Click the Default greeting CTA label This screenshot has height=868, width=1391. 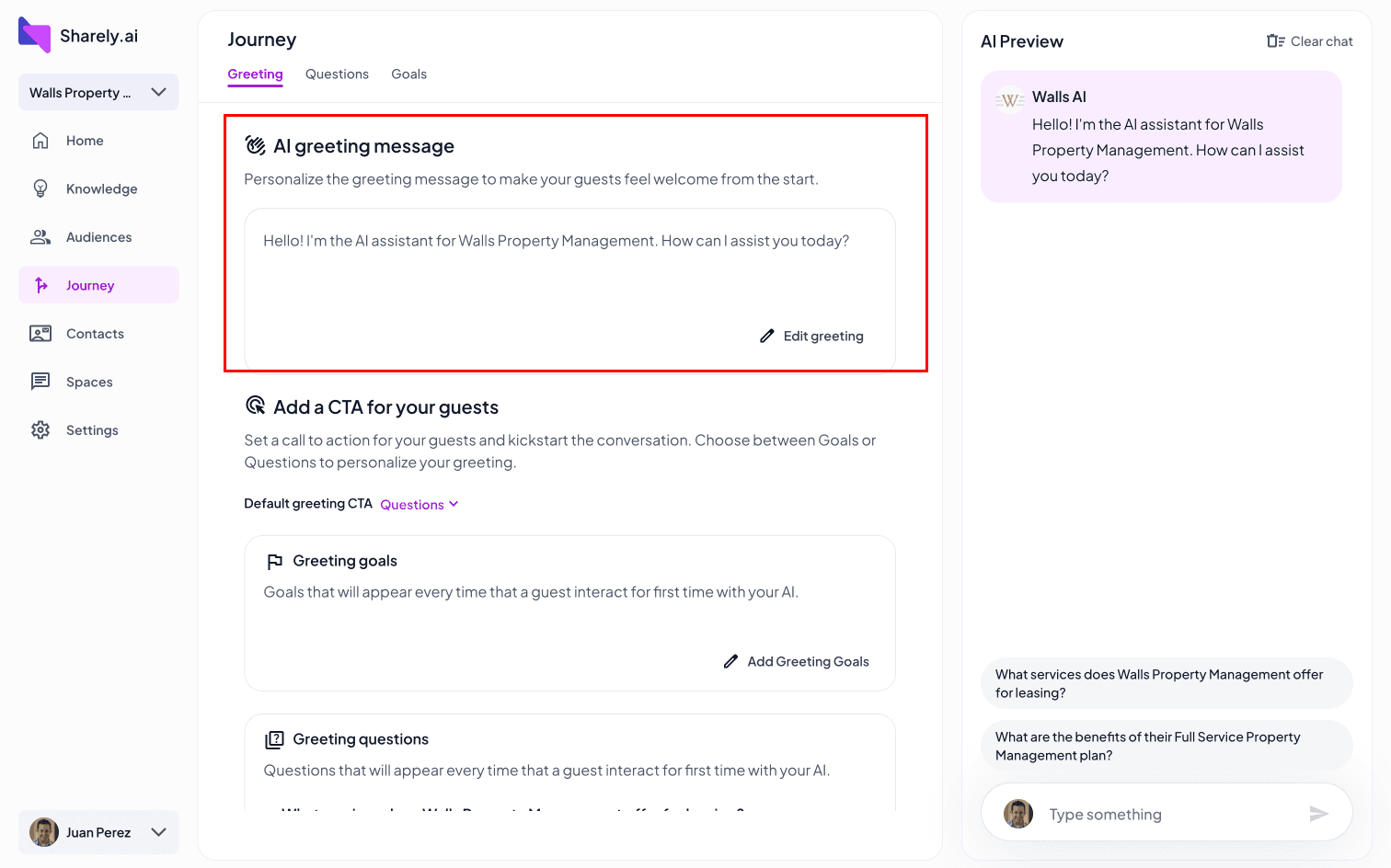(x=308, y=504)
